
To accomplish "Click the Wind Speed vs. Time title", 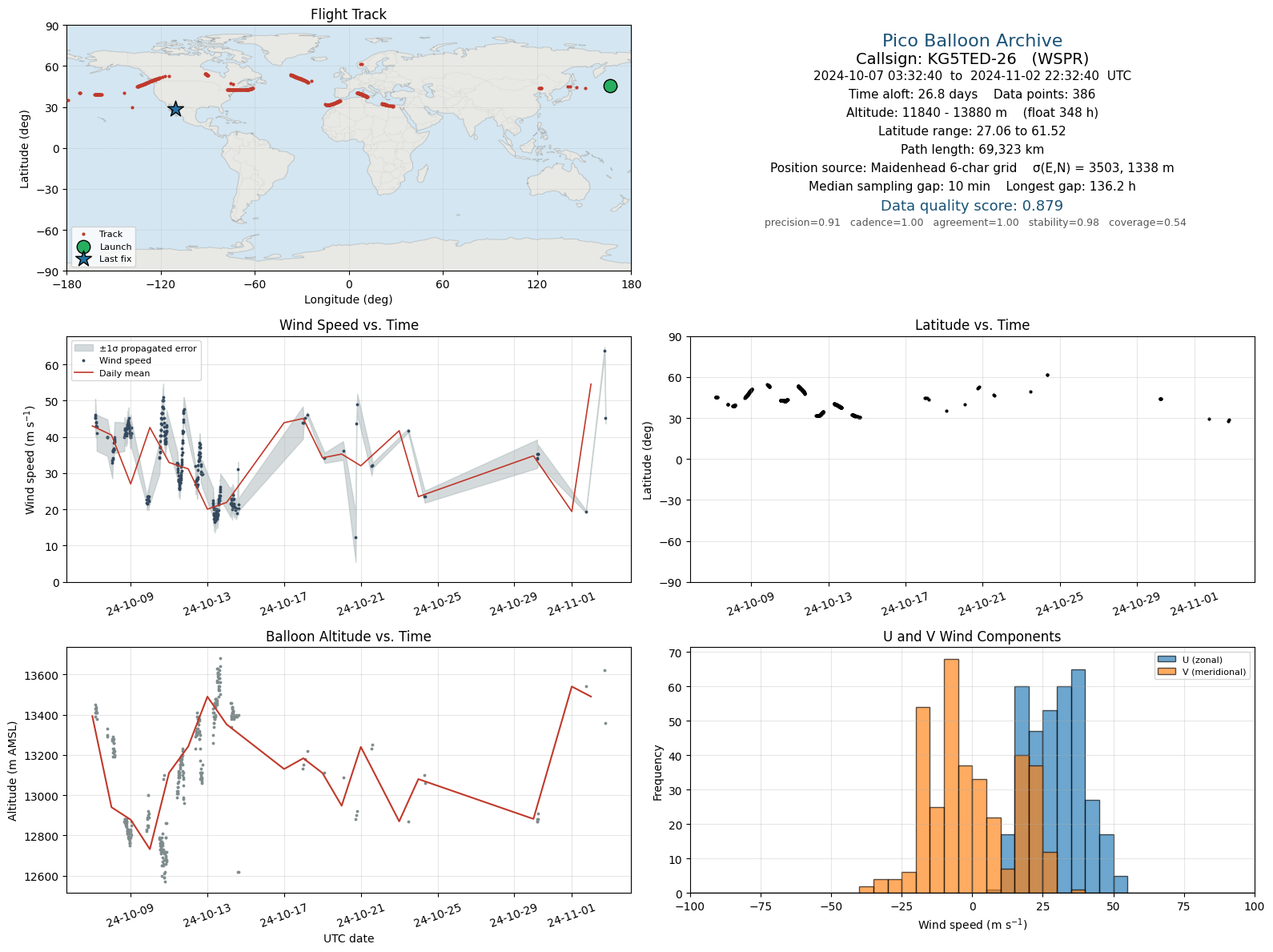I will coord(348,325).
